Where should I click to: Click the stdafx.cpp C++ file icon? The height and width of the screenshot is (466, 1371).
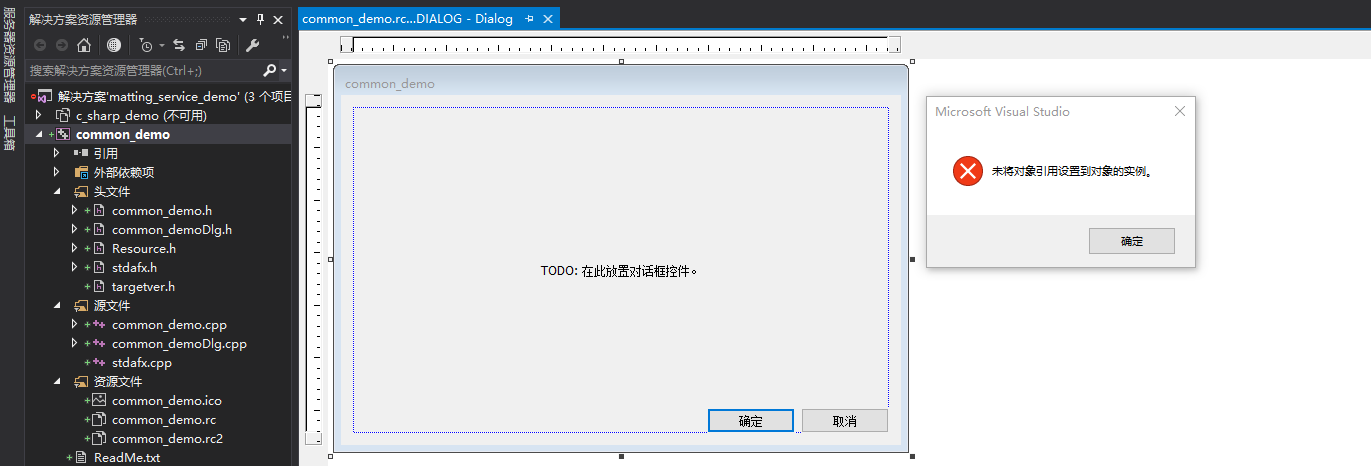[x=99, y=363]
